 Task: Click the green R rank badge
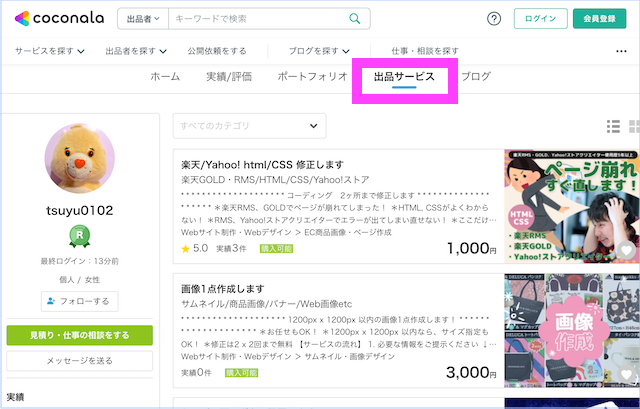pyautogui.click(x=80, y=237)
